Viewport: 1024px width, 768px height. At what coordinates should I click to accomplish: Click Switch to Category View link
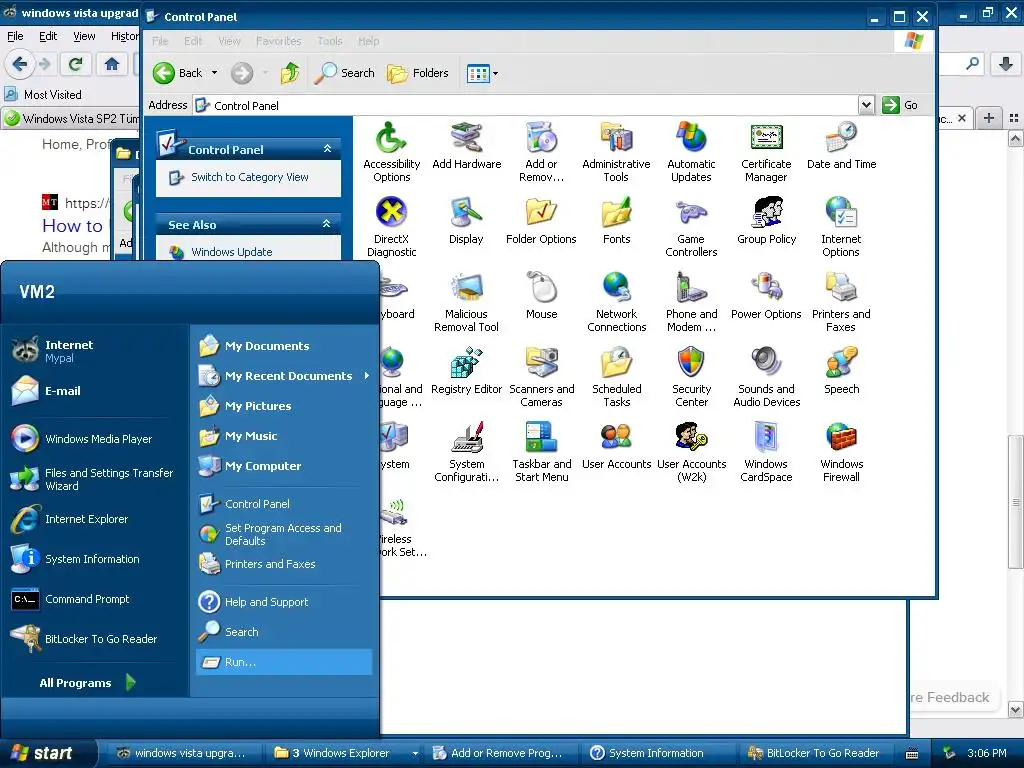pos(249,177)
